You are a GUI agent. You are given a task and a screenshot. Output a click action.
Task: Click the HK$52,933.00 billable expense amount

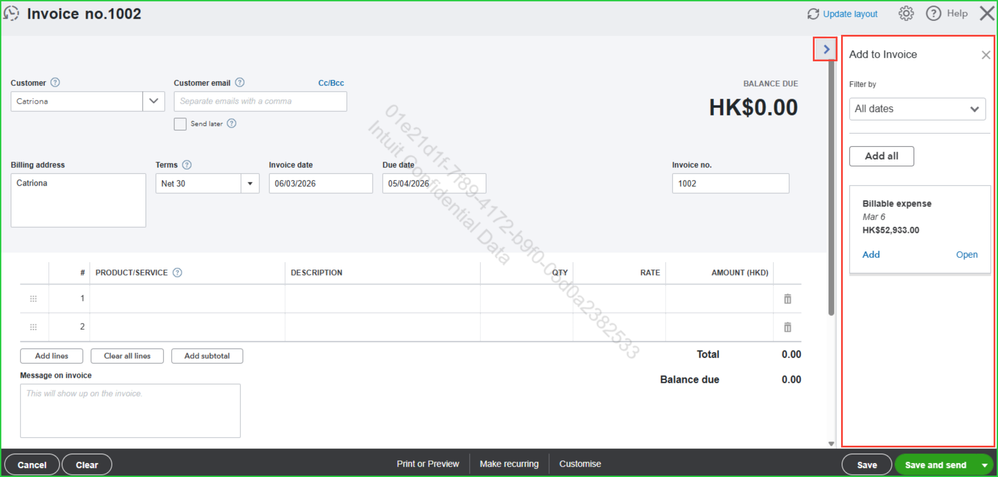(891, 231)
